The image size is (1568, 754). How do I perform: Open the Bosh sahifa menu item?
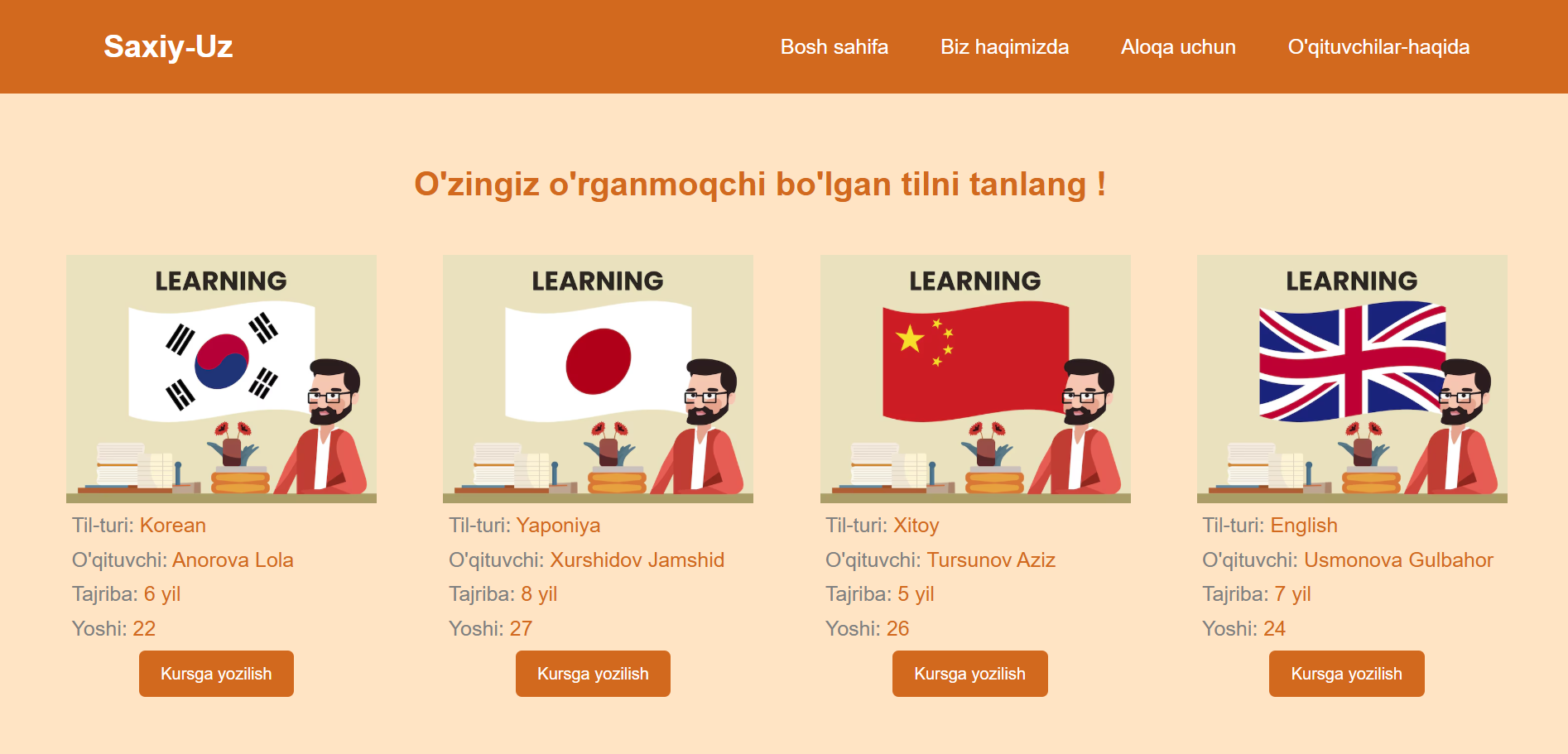[x=835, y=47]
